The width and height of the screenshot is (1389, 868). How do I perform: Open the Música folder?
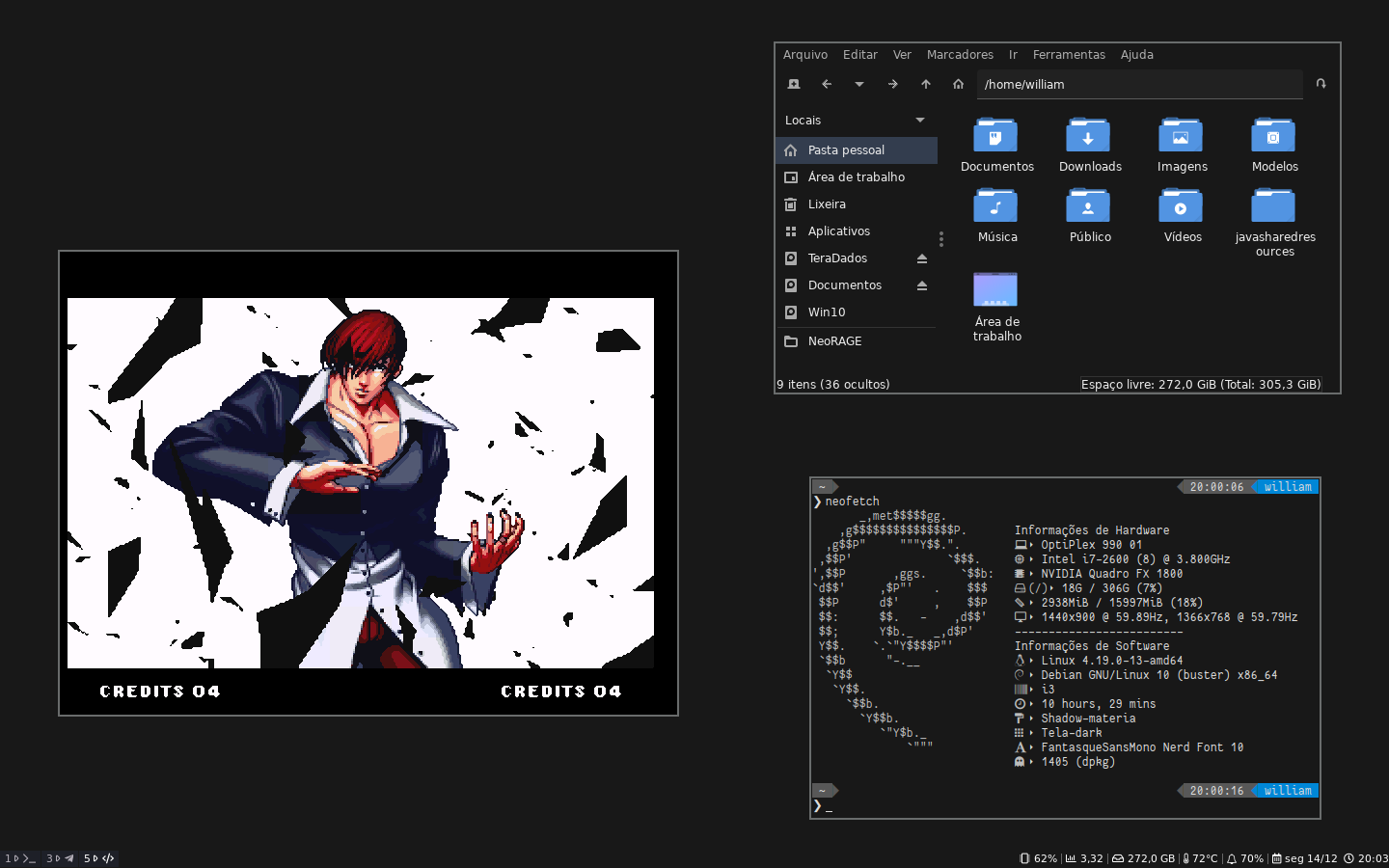pos(996,215)
